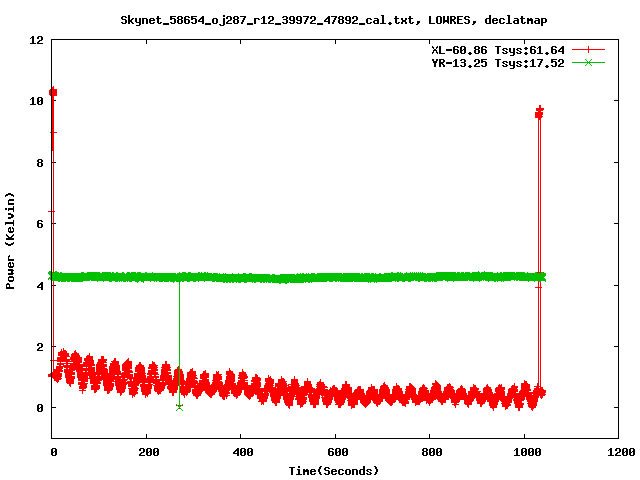Click the x-axis tick label '400'

[243, 452]
